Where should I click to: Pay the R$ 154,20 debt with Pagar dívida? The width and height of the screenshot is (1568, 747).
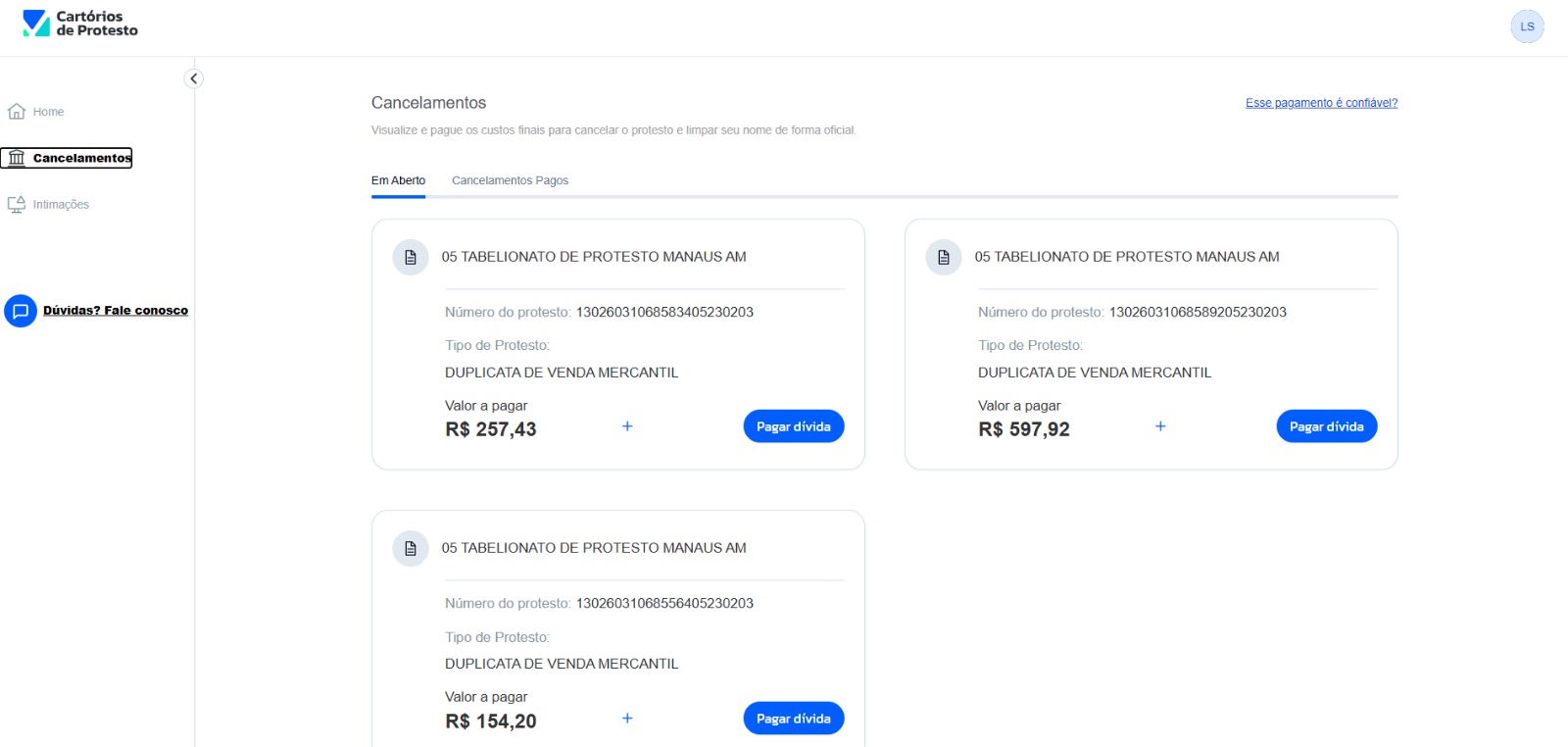(x=794, y=719)
